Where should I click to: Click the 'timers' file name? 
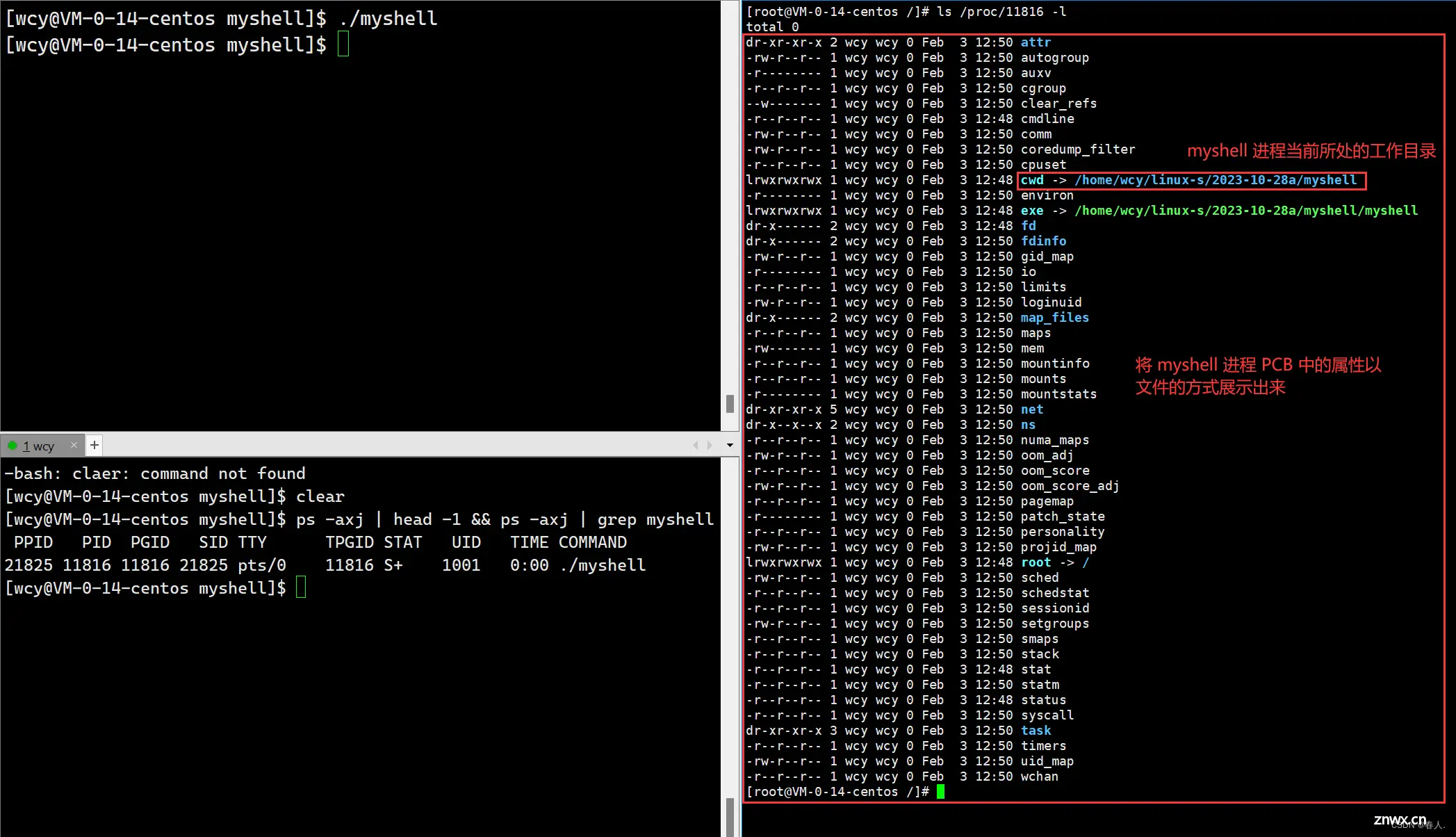tap(1043, 746)
